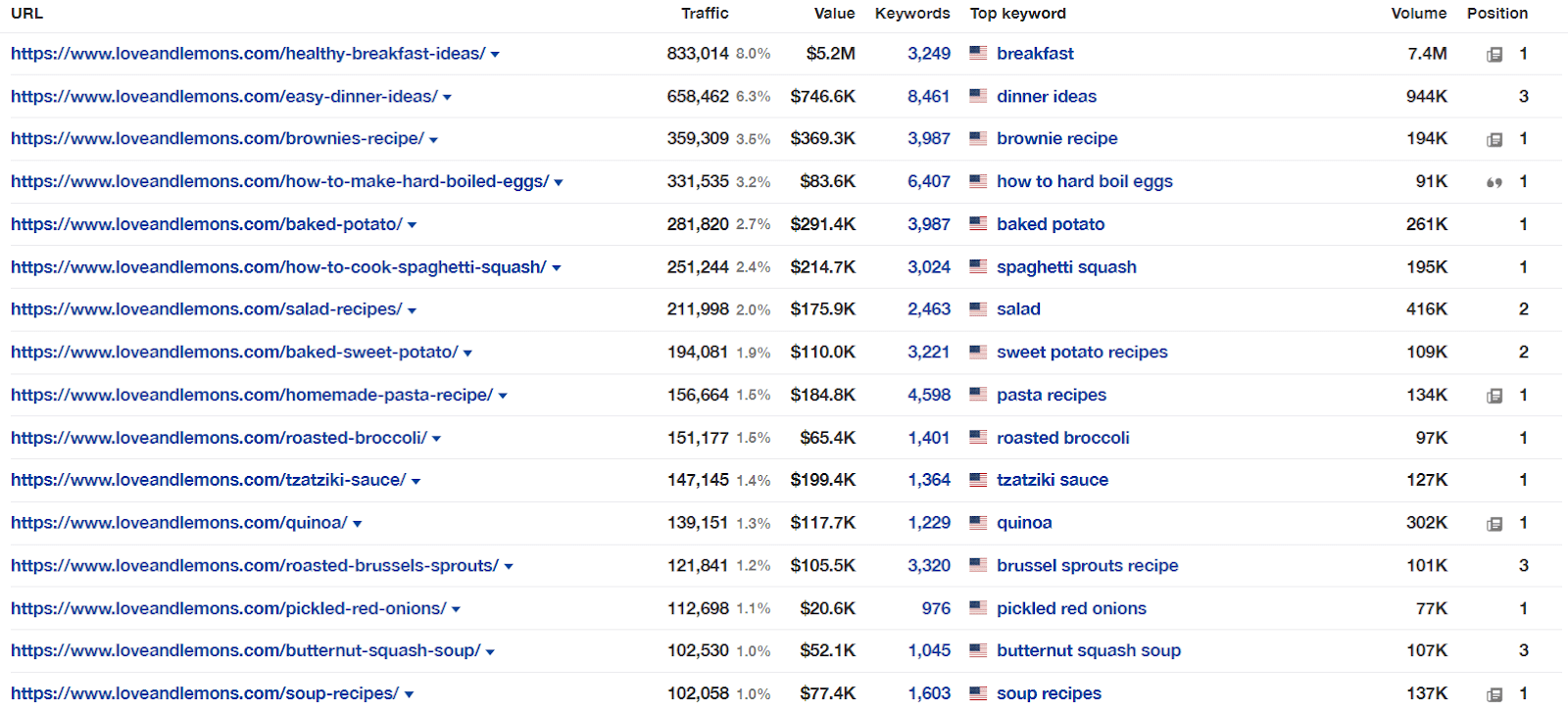Screen dimensions: 1568x711
Task: Open the pickled-red-onions page link
Action: click(x=228, y=608)
